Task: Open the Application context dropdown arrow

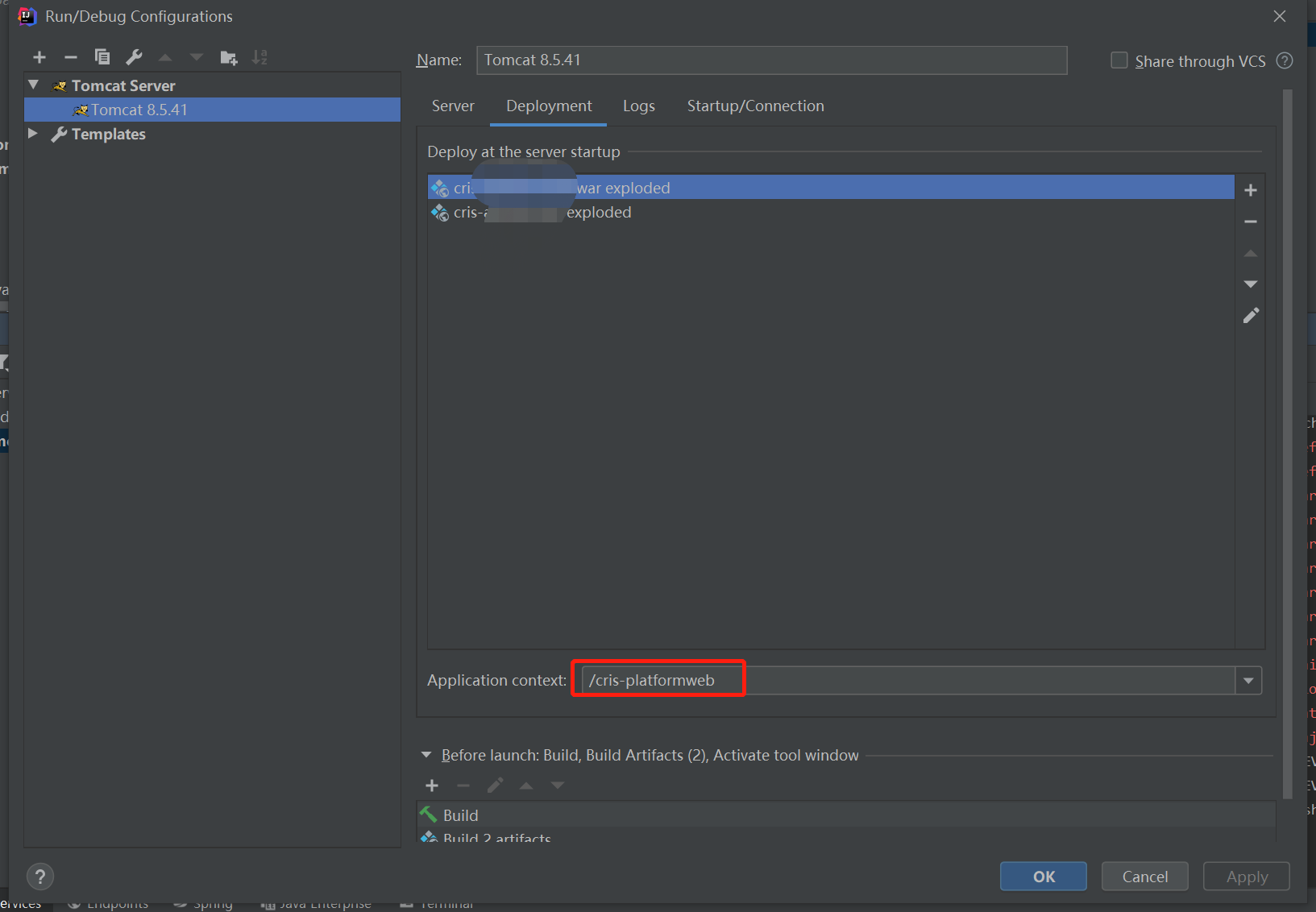Action: click(1248, 681)
